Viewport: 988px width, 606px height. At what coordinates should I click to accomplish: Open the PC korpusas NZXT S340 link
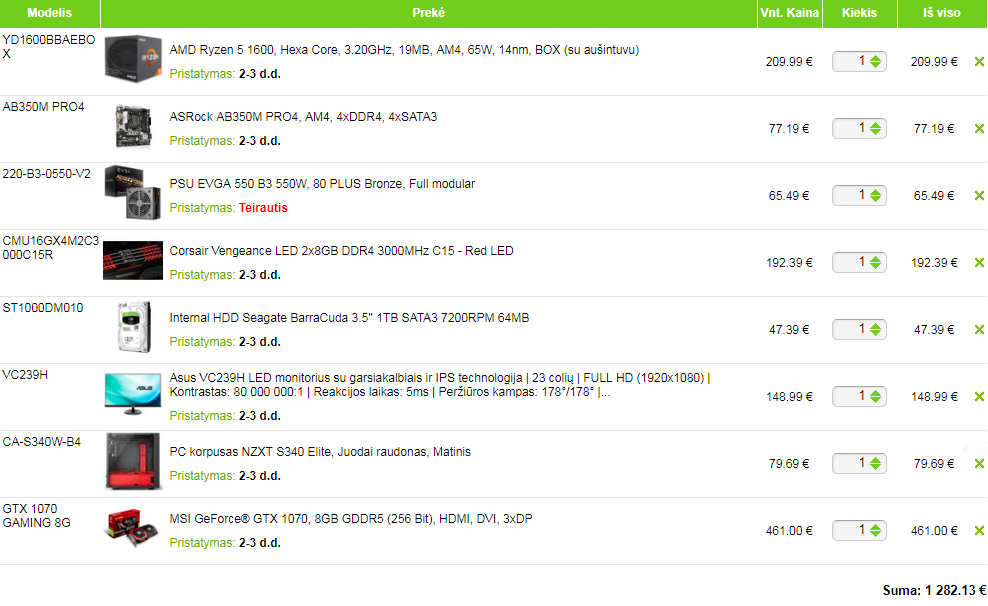pyautogui.click(x=320, y=452)
